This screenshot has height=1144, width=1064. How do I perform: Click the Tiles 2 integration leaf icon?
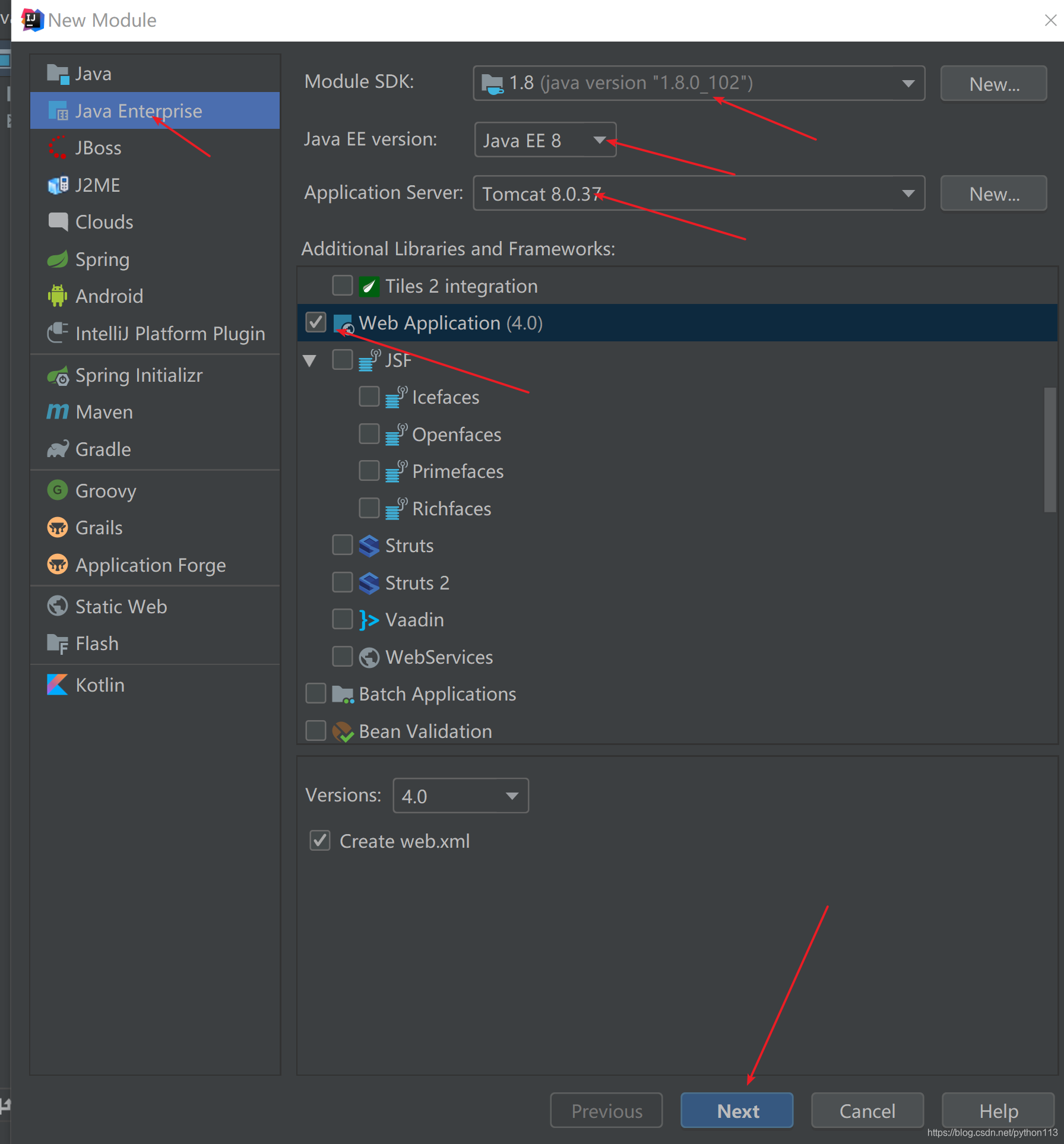coord(369,286)
